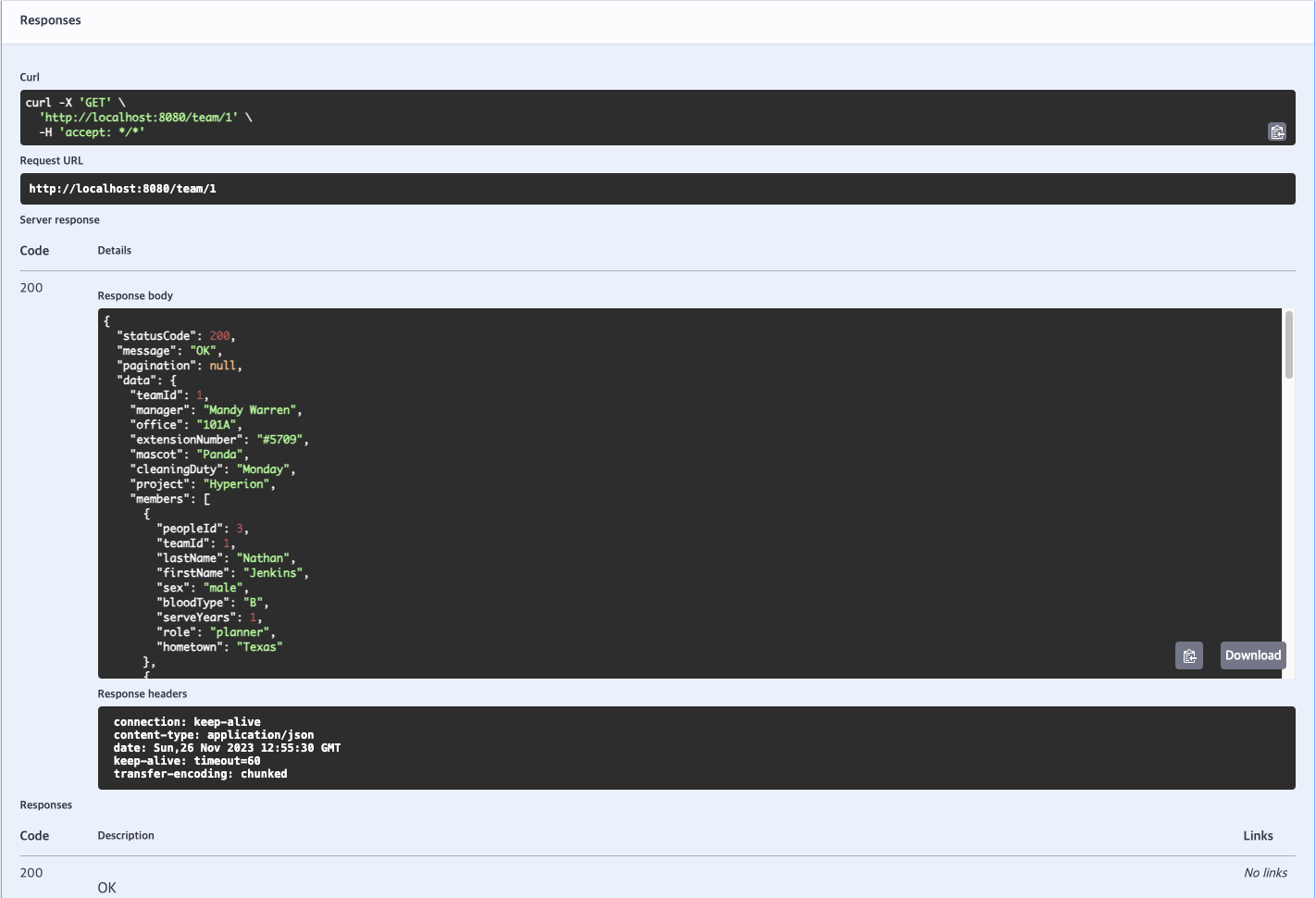Click the "pagination": null line
Screen dimensions: 1316x898
point(180,366)
